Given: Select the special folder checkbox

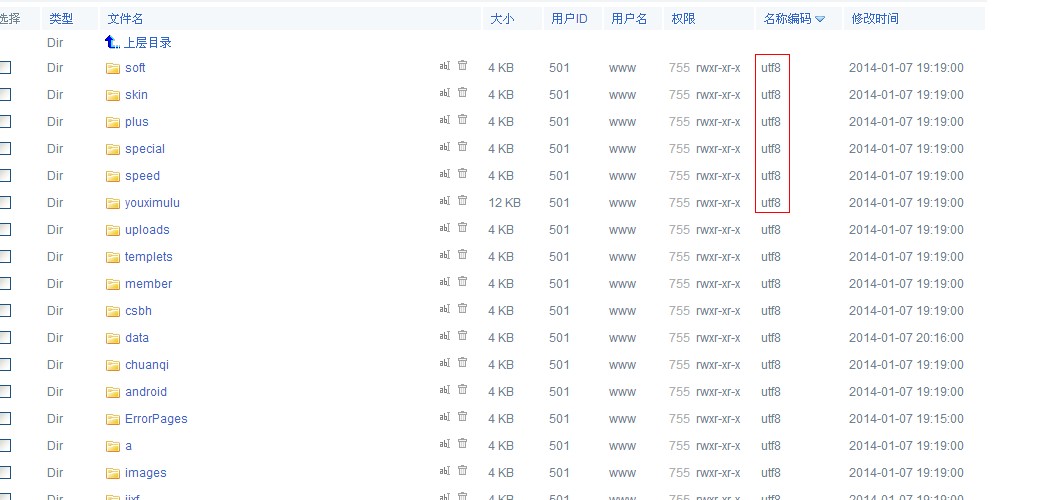Looking at the screenshot, I should click(x=5, y=148).
